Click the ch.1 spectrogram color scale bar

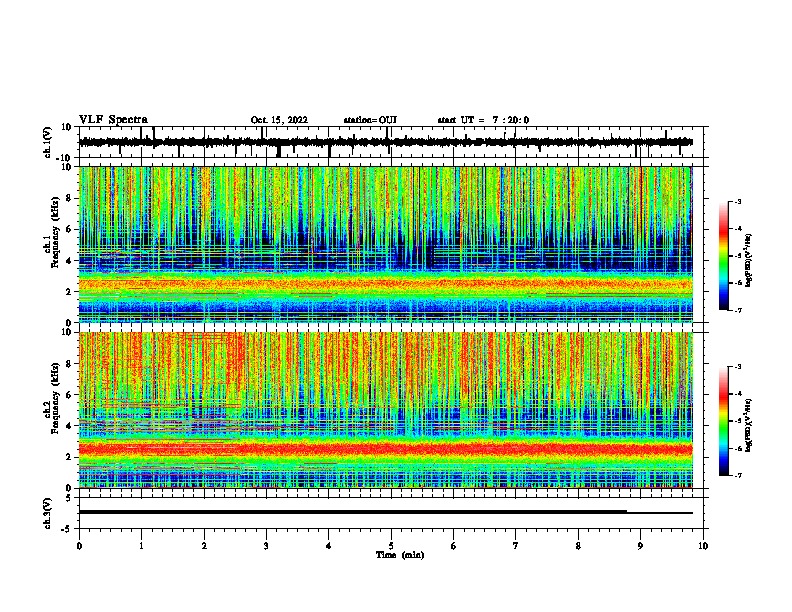pyautogui.click(x=724, y=256)
